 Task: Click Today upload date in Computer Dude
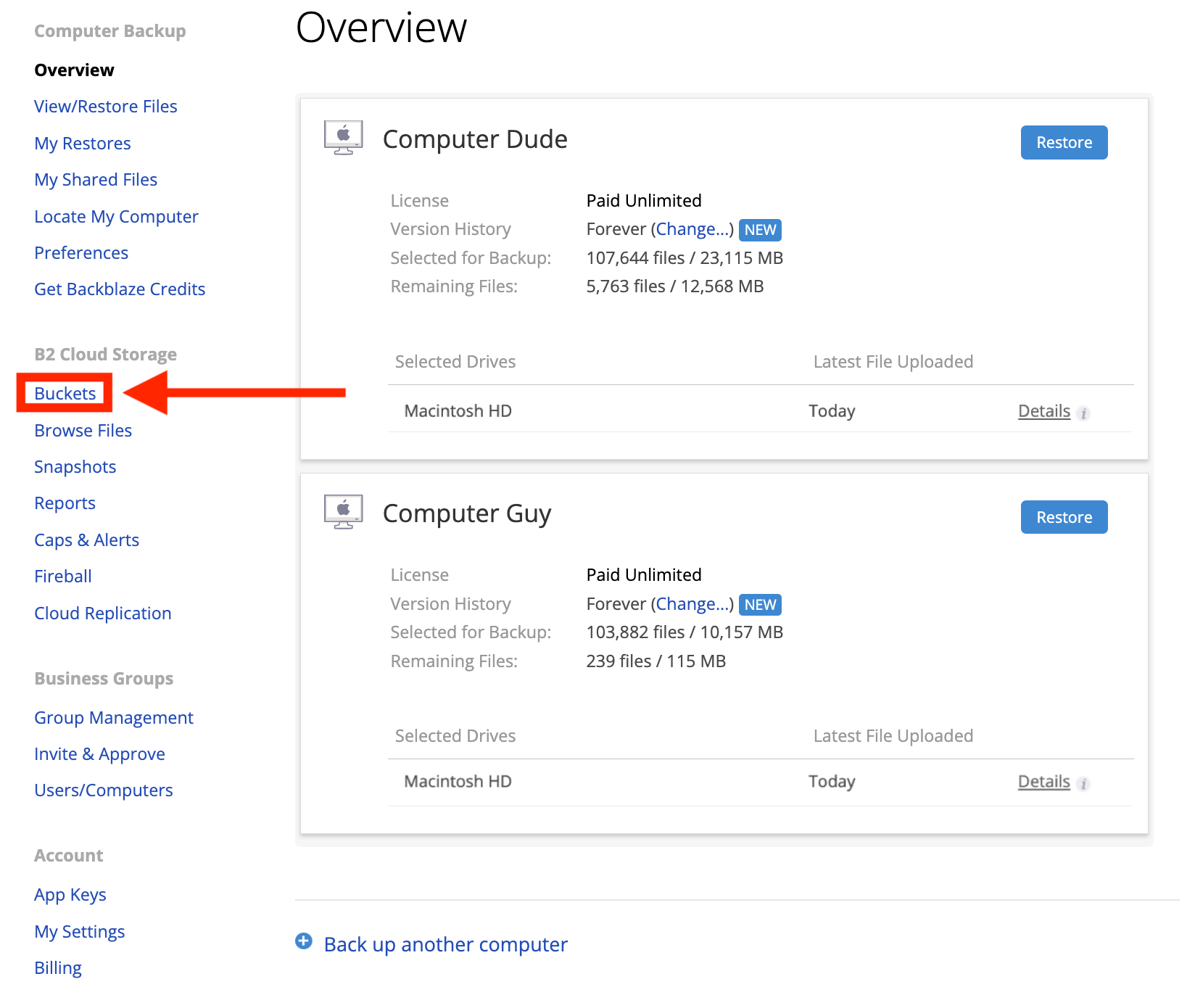pos(832,411)
